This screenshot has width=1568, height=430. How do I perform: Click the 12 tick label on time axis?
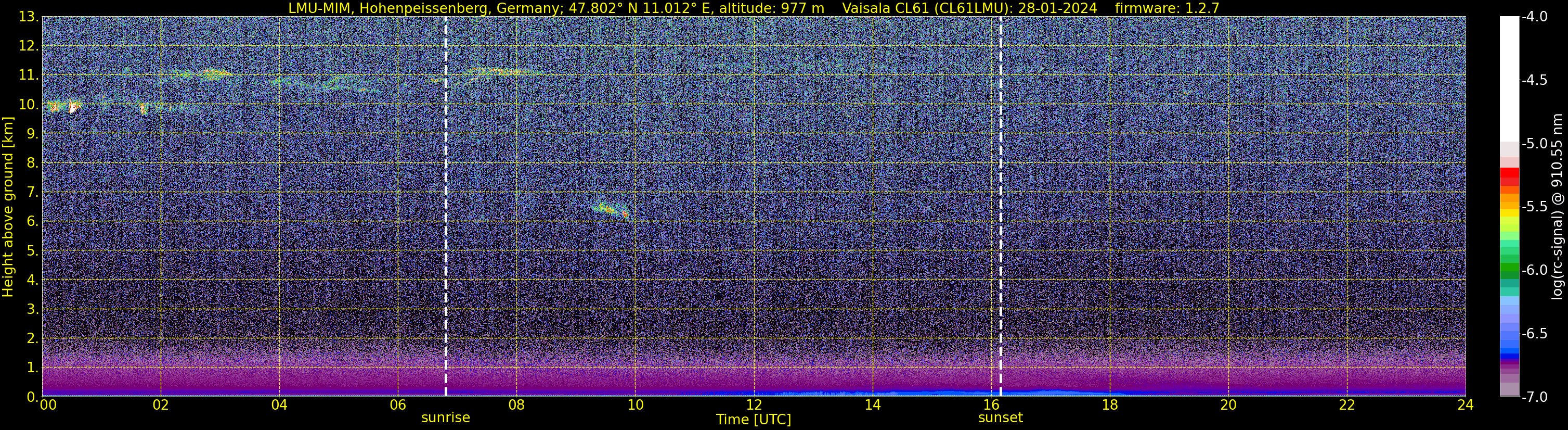[x=754, y=405]
